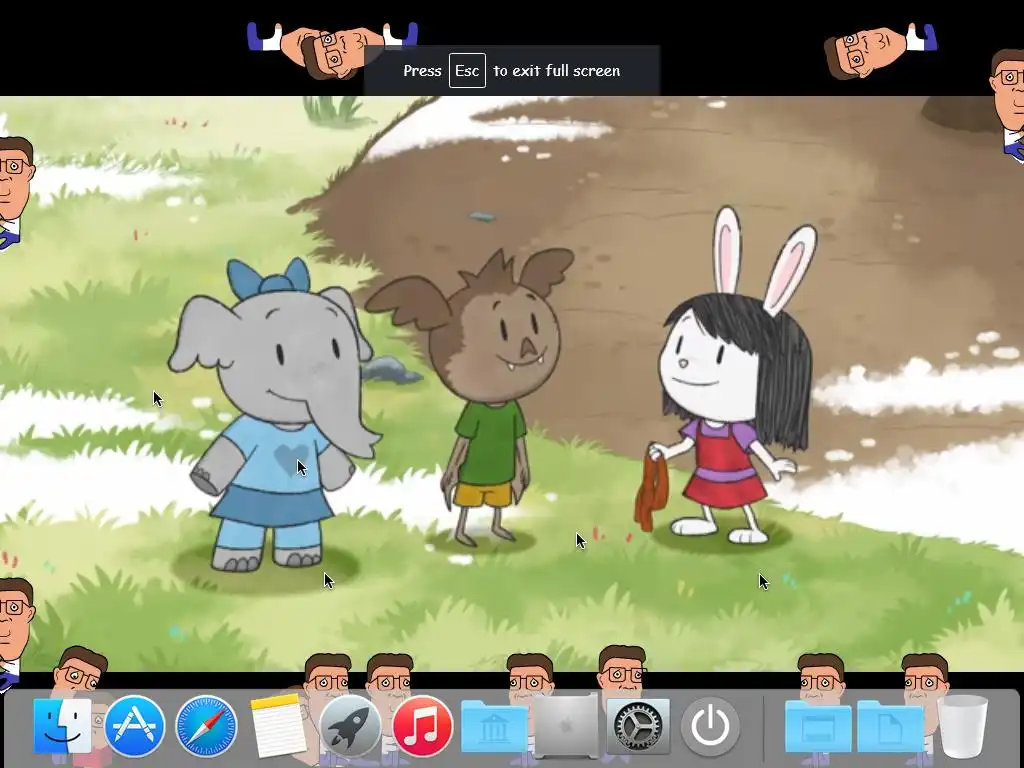Image resolution: width=1024 pixels, height=768 pixels.
Task: Click the silver Mac Pro tower icon
Action: 566,726
